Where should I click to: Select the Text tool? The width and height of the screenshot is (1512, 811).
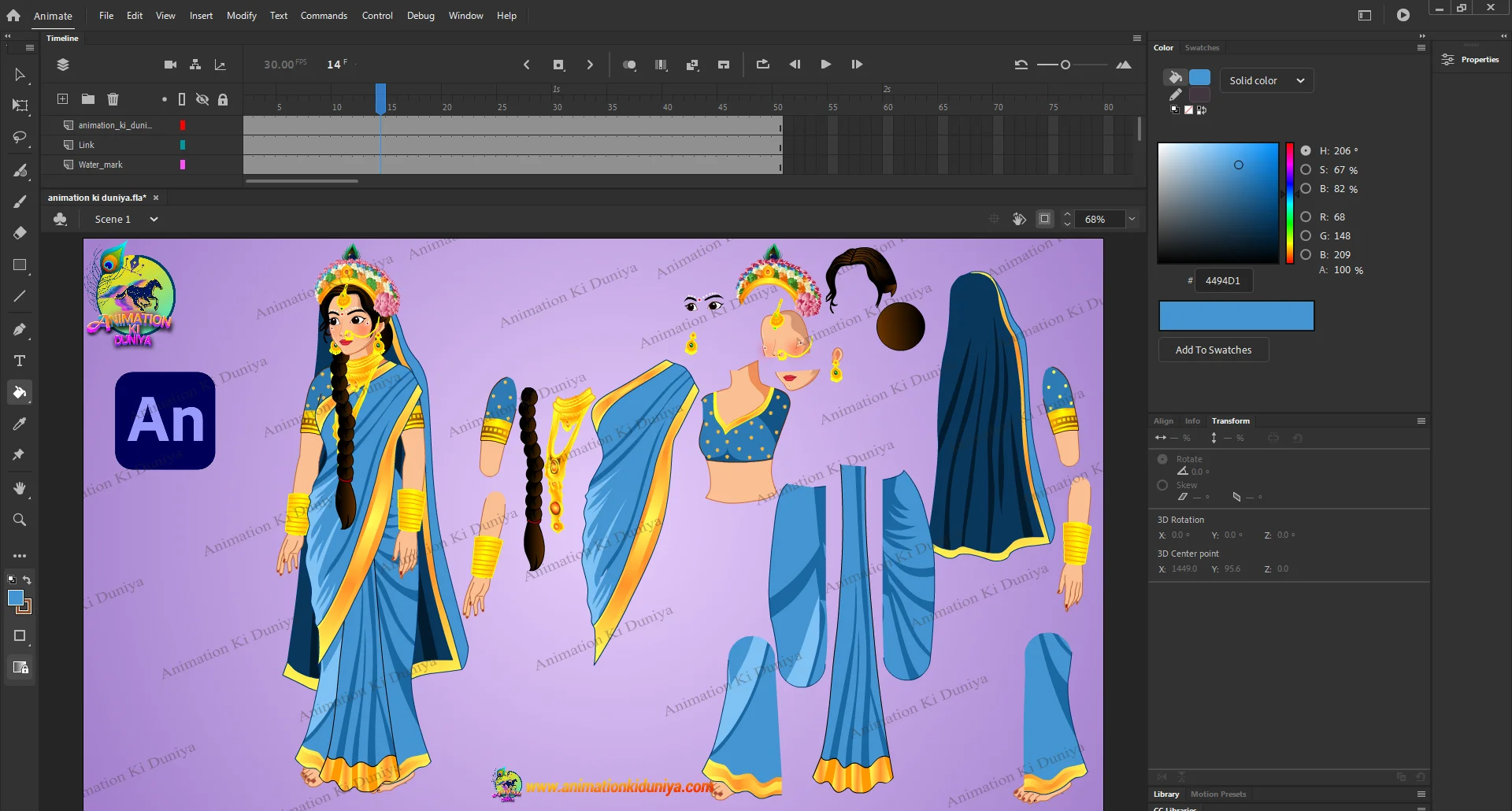pos(20,361)
